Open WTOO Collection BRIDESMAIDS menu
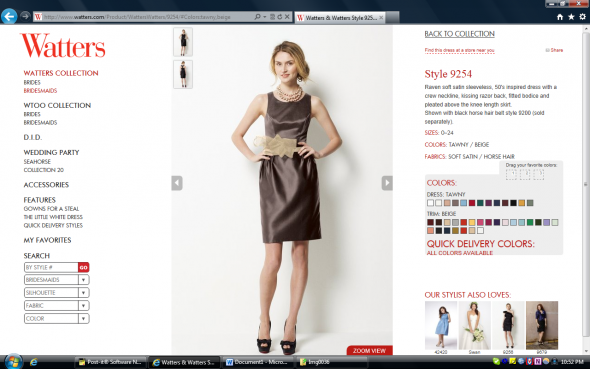Viewport: 590px width, 369px height. click(40, 123)
